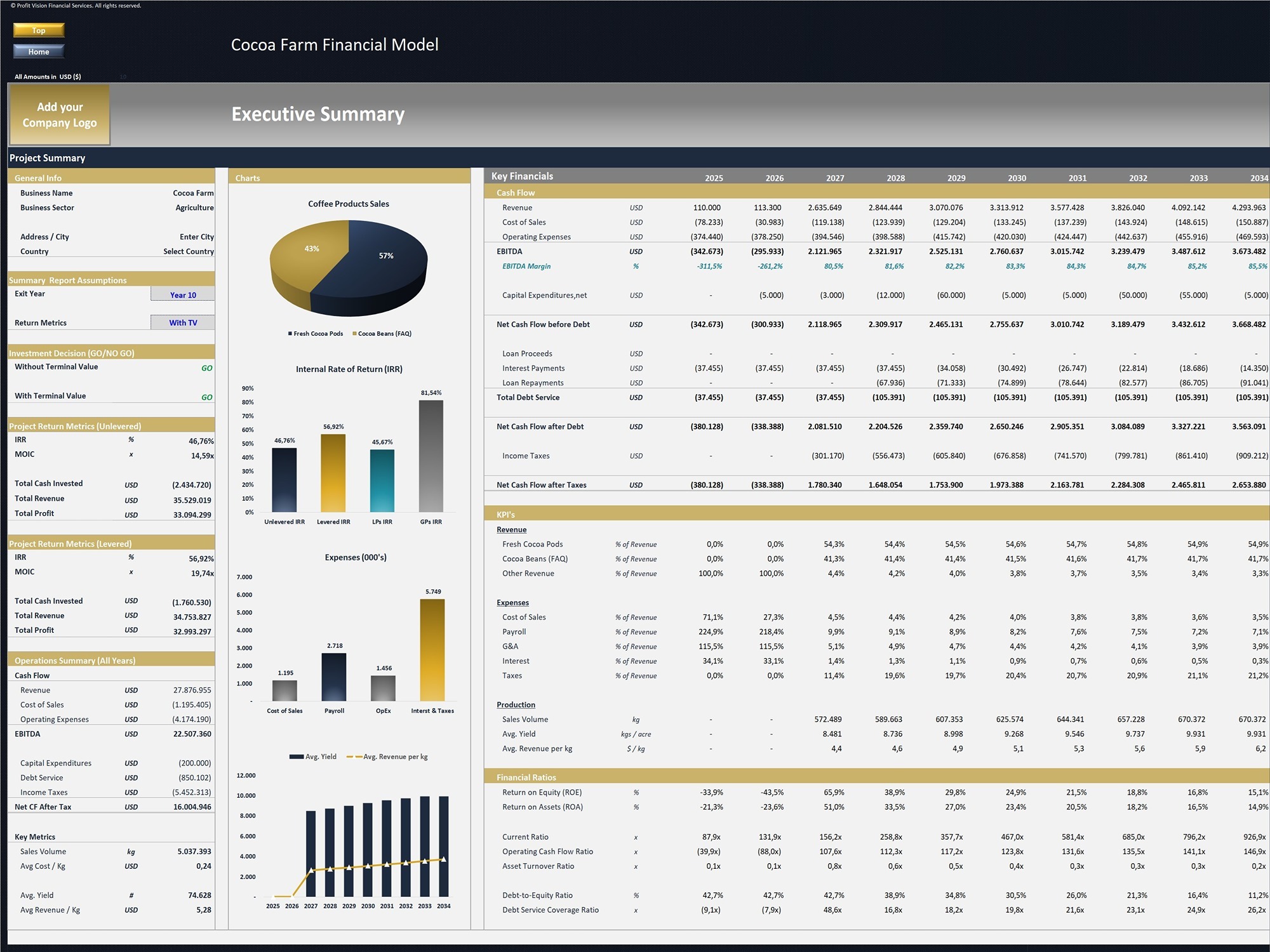
Task: Open the Exit Year dropdown showing Year 10
Action: tap(183, 294)
